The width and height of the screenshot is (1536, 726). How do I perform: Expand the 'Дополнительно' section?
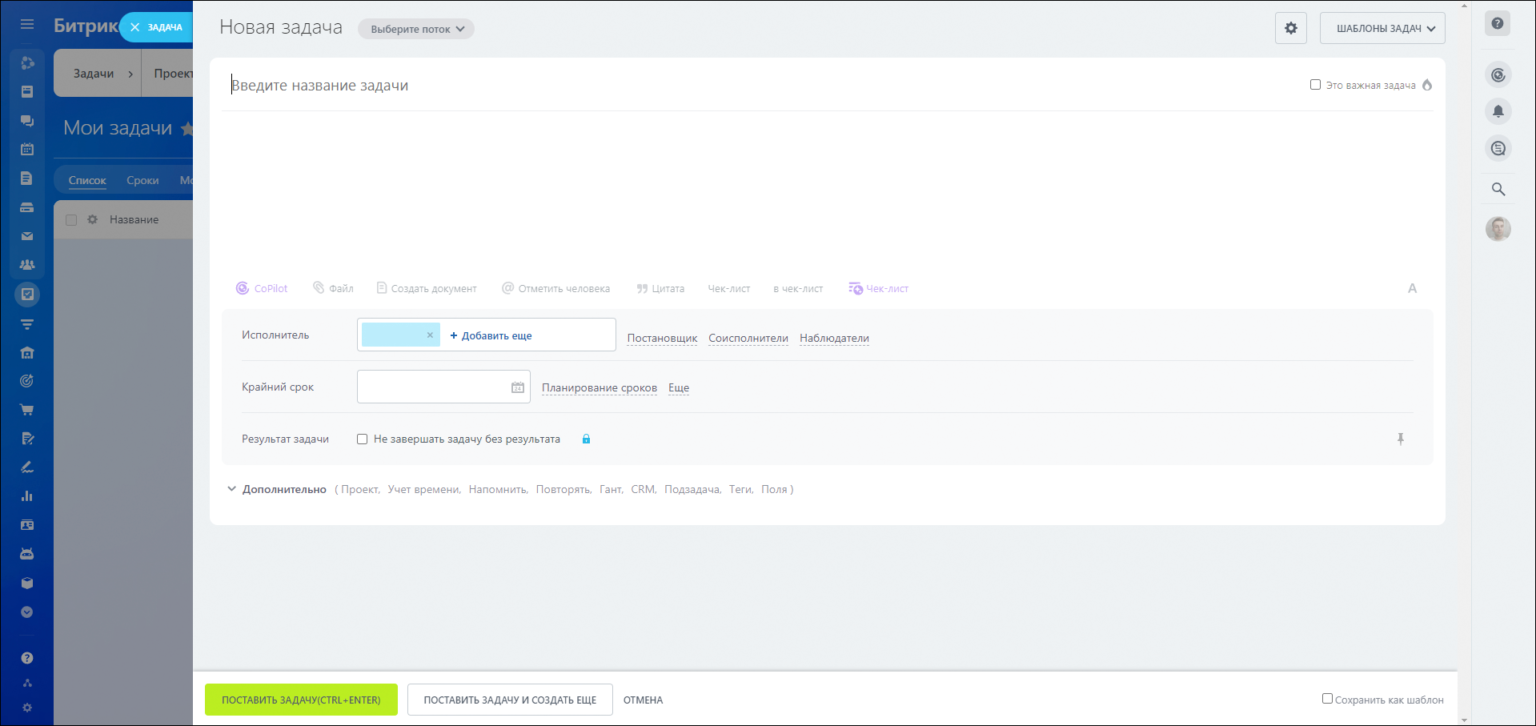(276, 489)
